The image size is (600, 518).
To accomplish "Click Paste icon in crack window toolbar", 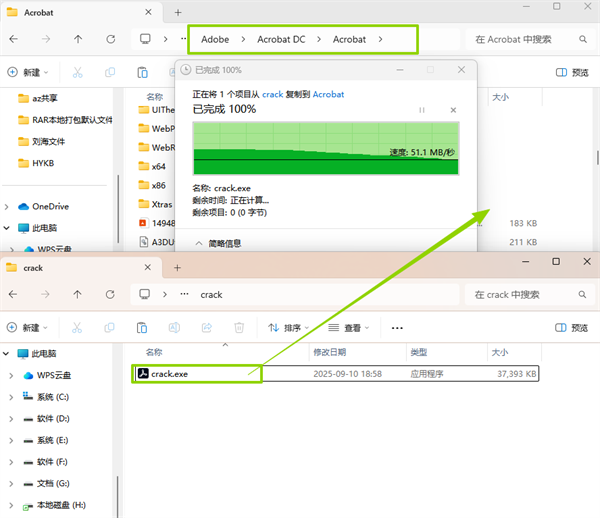I will [142, 327].
